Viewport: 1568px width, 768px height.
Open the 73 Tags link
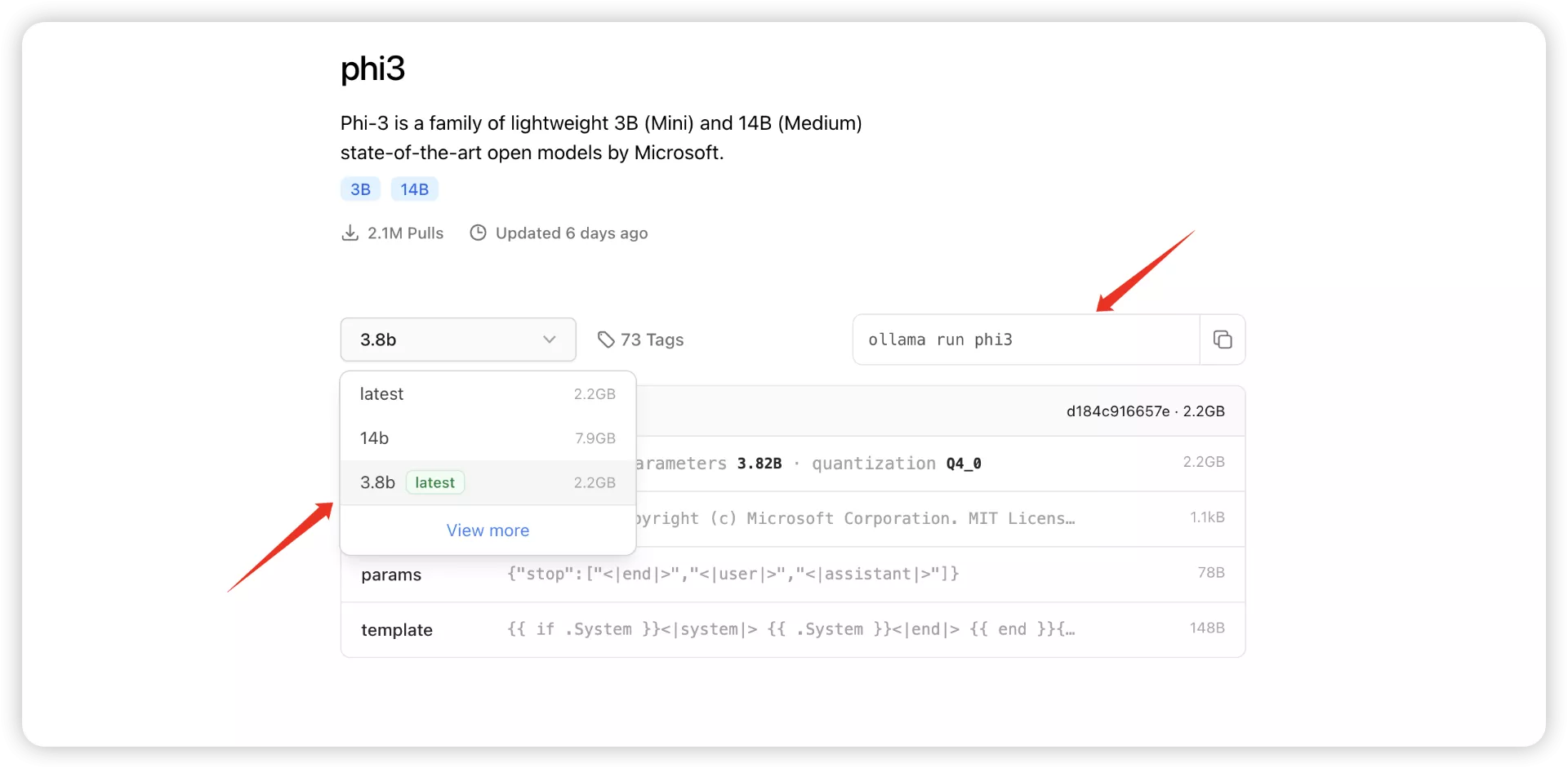click(x=641, y=340)
